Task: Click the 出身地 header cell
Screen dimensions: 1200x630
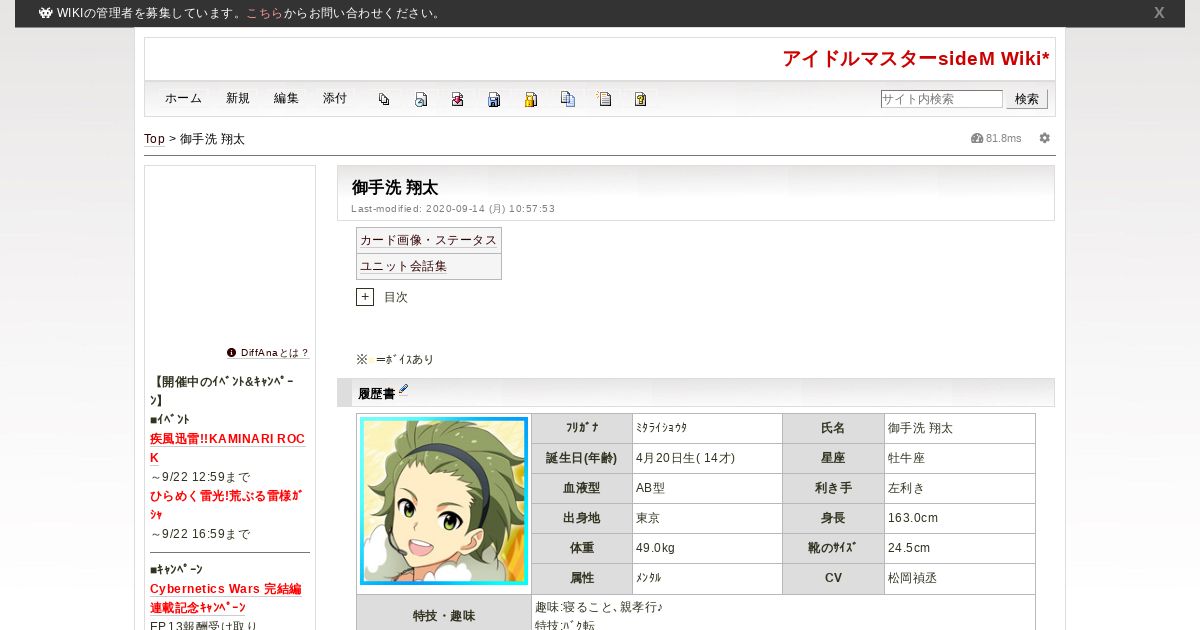Action: [581, 518]
